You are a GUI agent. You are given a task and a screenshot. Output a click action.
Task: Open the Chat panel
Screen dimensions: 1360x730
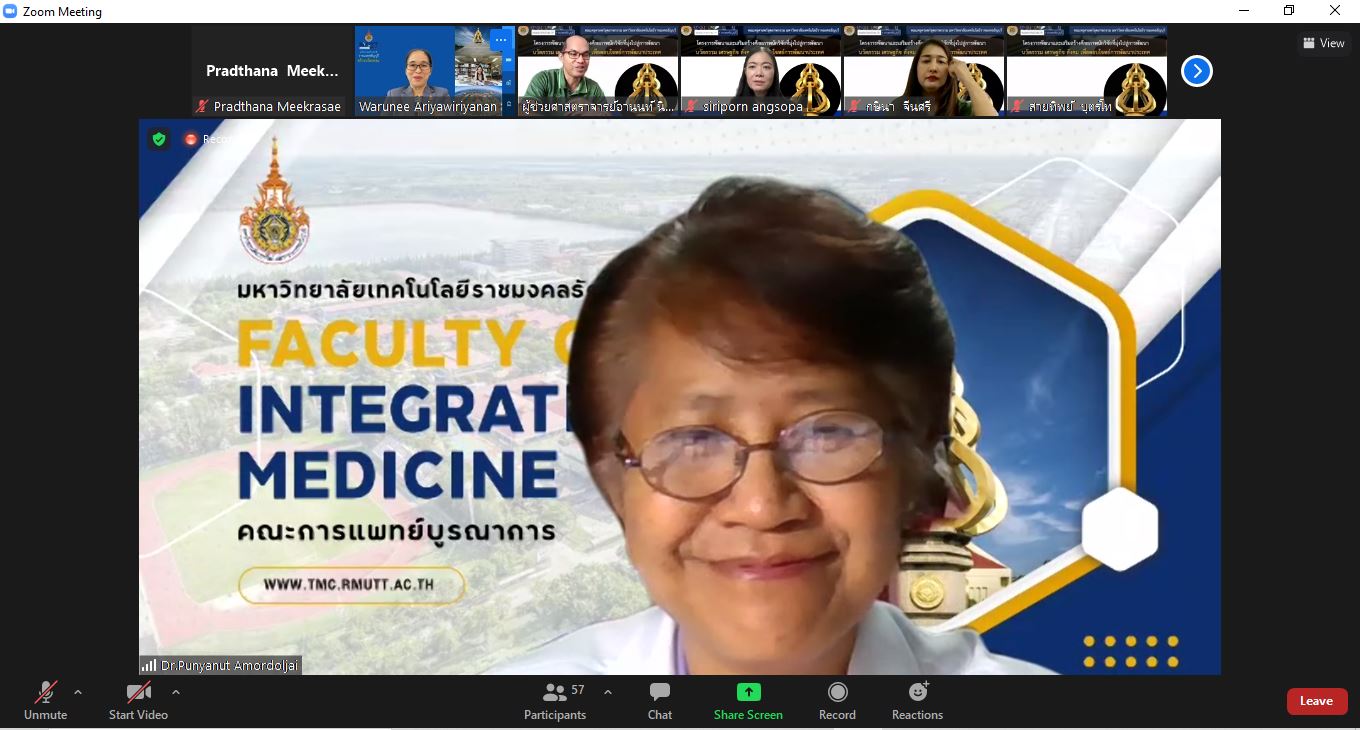click(x=660, y=700)
